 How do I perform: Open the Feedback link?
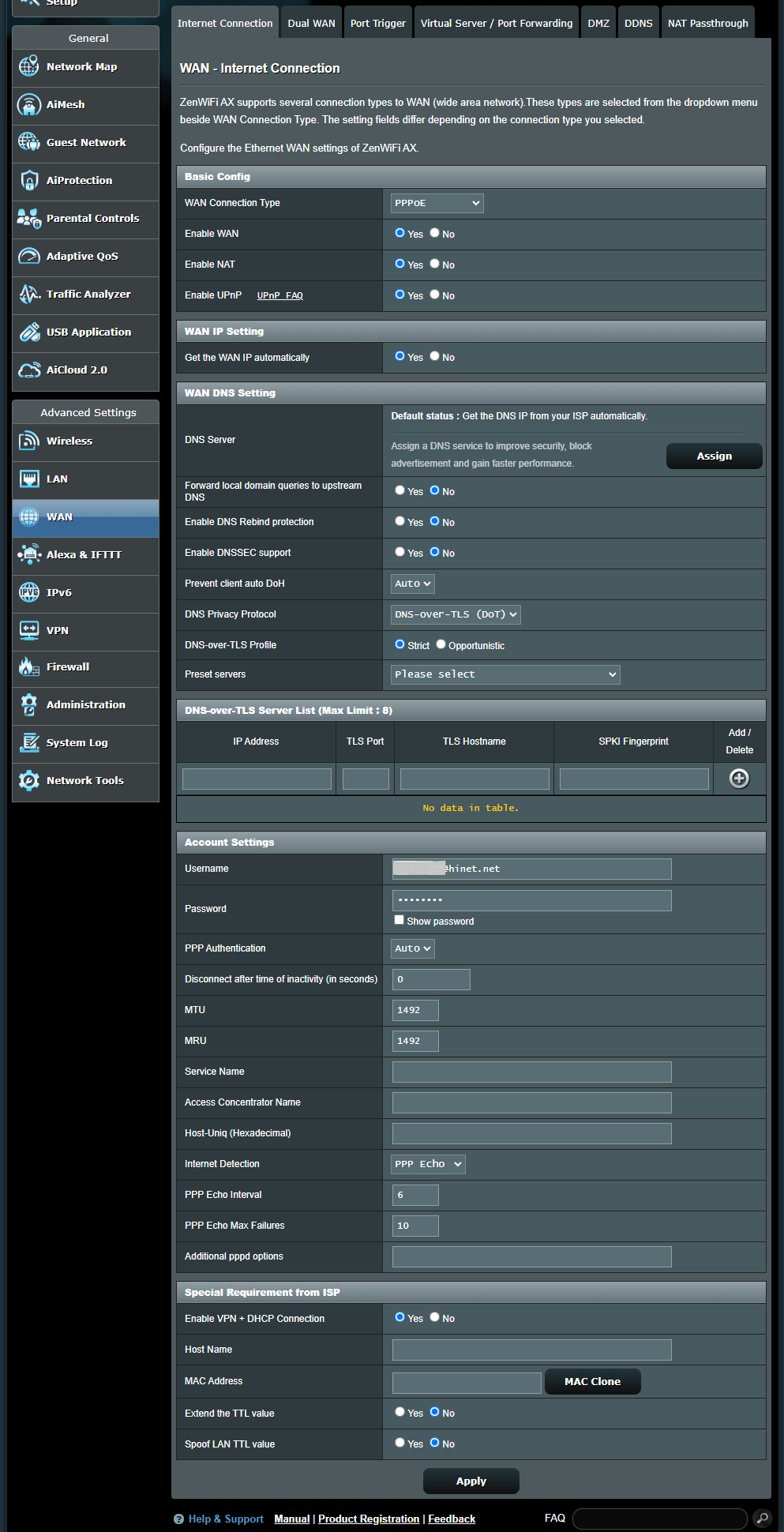tap(452, 1519)
